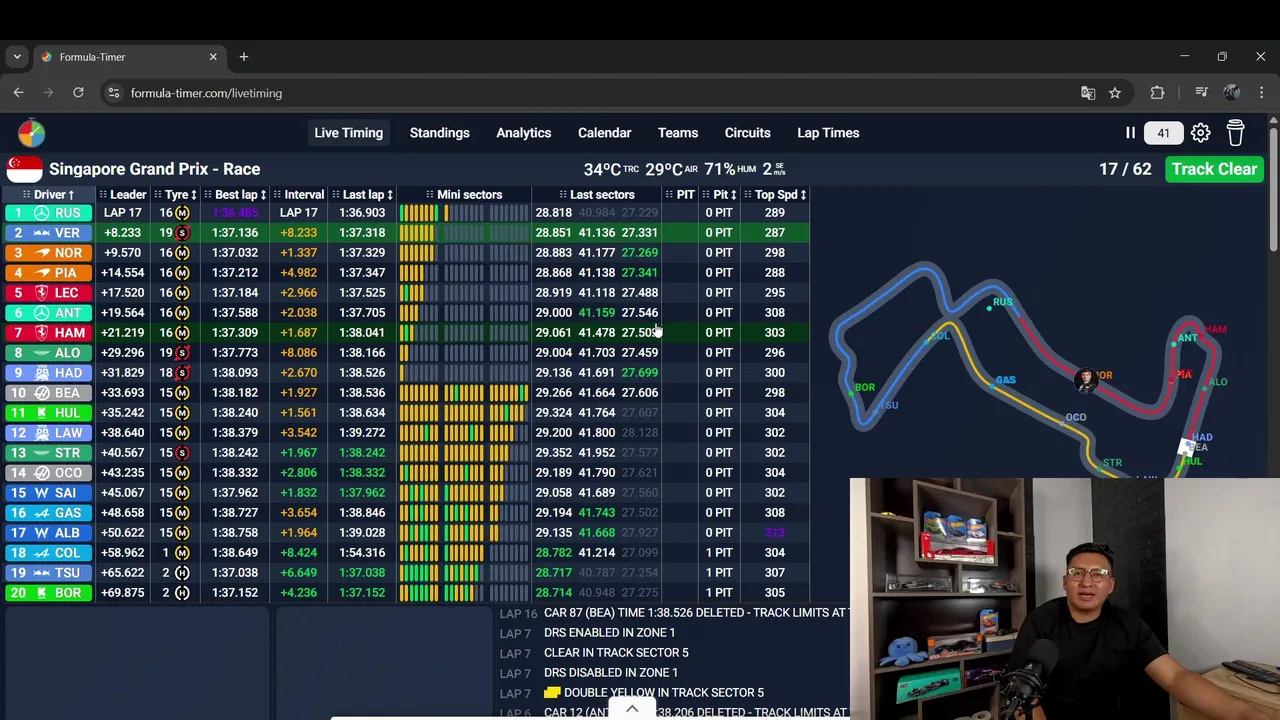
Task: Click the LEC top speed value 295
Action: pyautogui.click(x=775, y=293)
